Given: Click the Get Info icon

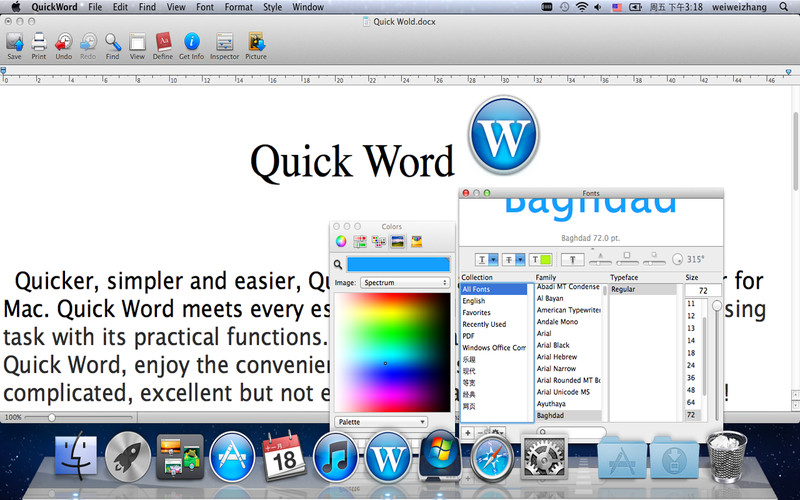Looking at the screenshot, I should tap(192, 42).
